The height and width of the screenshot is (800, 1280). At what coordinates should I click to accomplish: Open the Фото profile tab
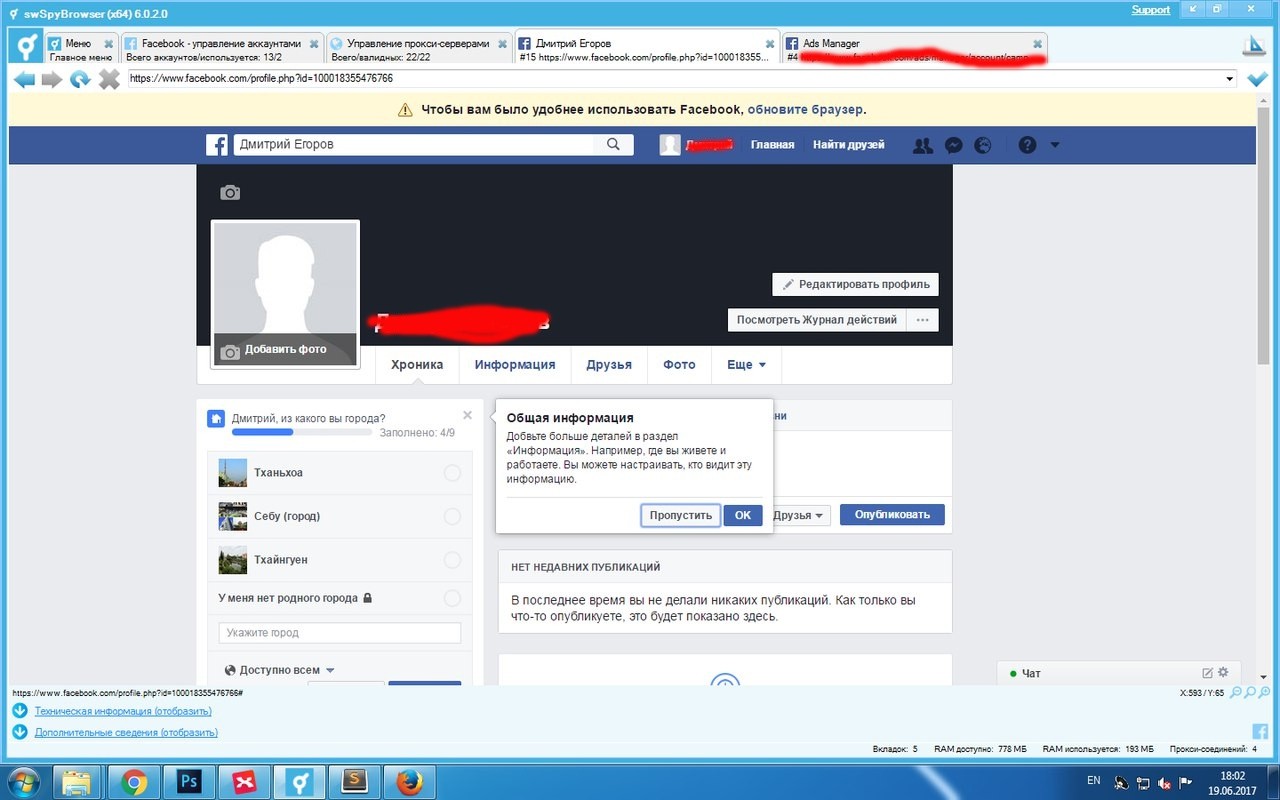(x=679, y=365)
